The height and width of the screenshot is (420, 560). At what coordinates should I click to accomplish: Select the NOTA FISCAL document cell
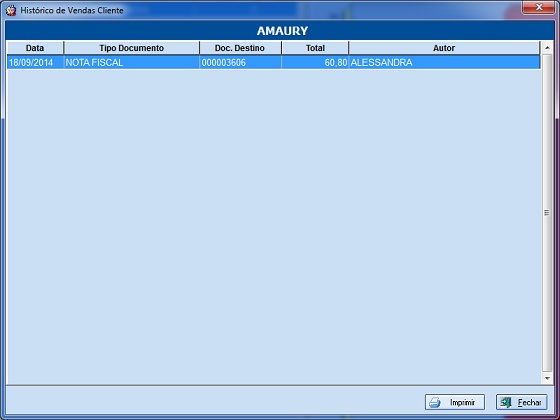click(x=131, y=62)
